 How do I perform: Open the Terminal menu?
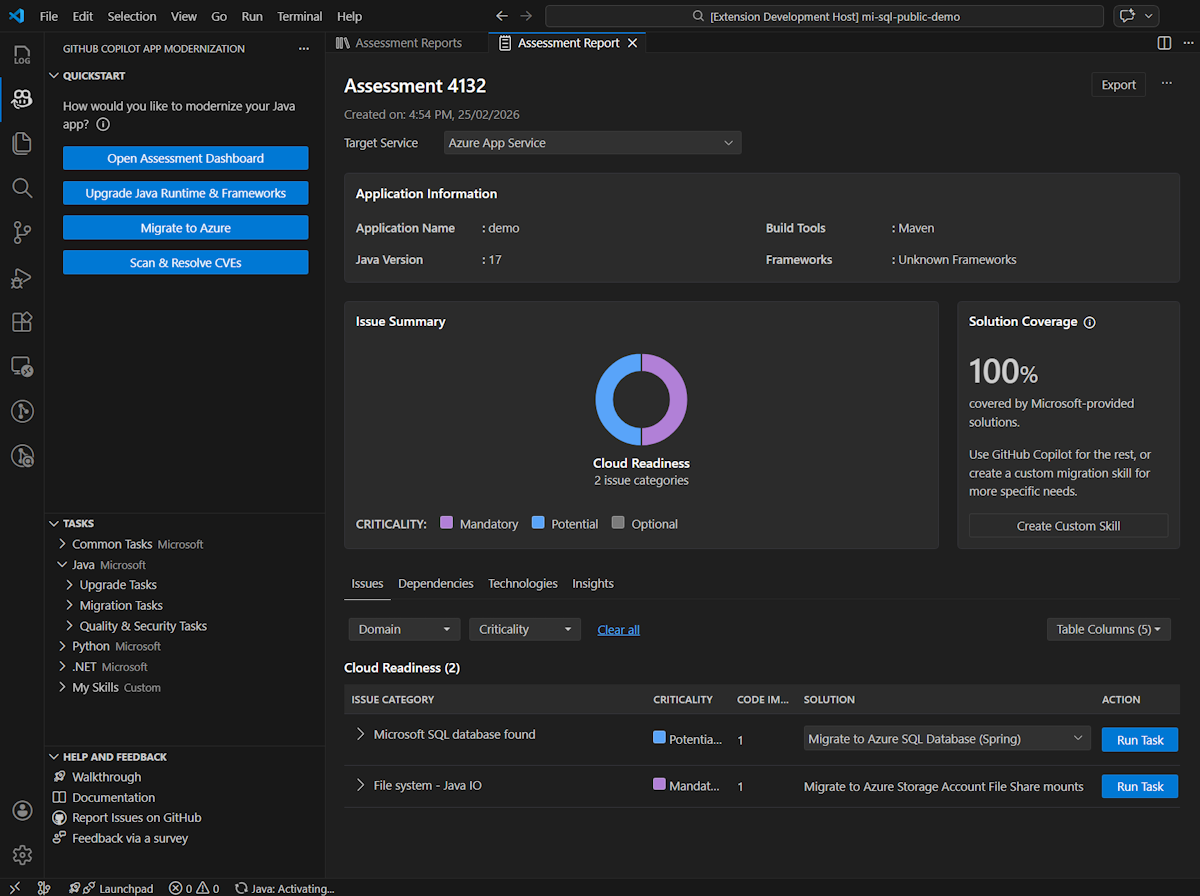coord(299,16)
